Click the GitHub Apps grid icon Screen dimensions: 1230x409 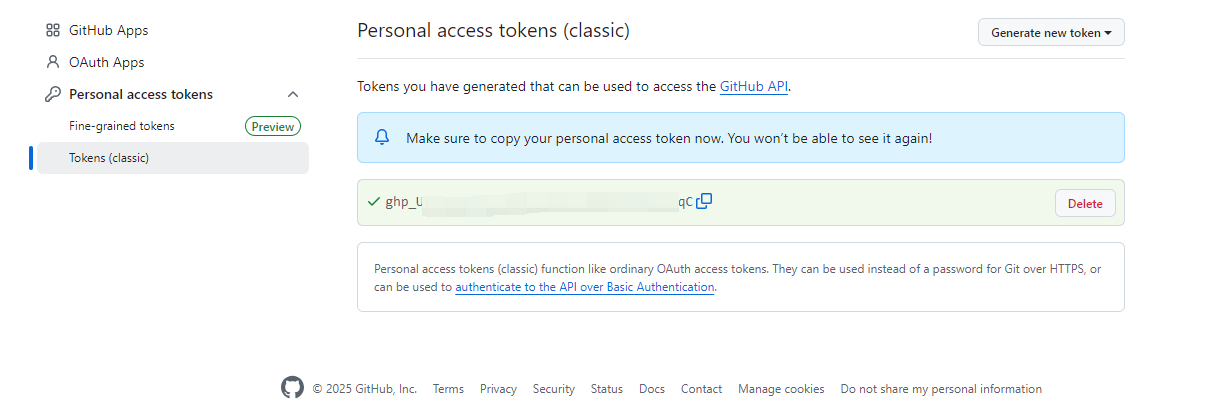[x=53, y=30]
